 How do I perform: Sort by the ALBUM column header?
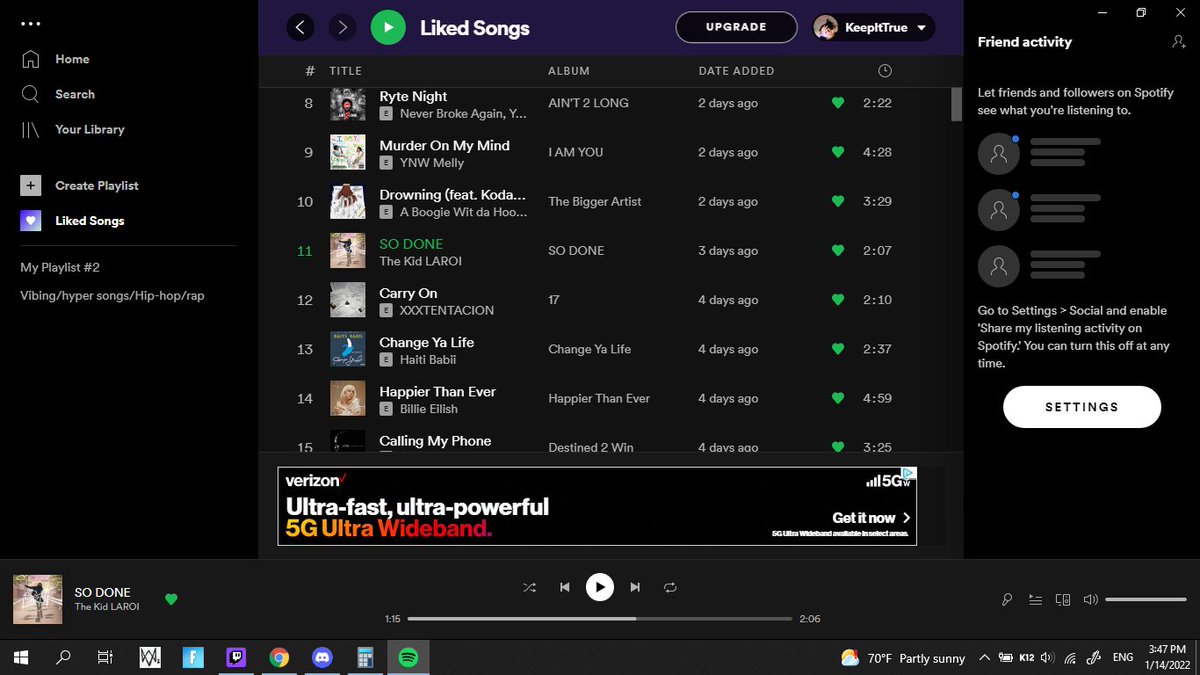click(x=569, y=71)
